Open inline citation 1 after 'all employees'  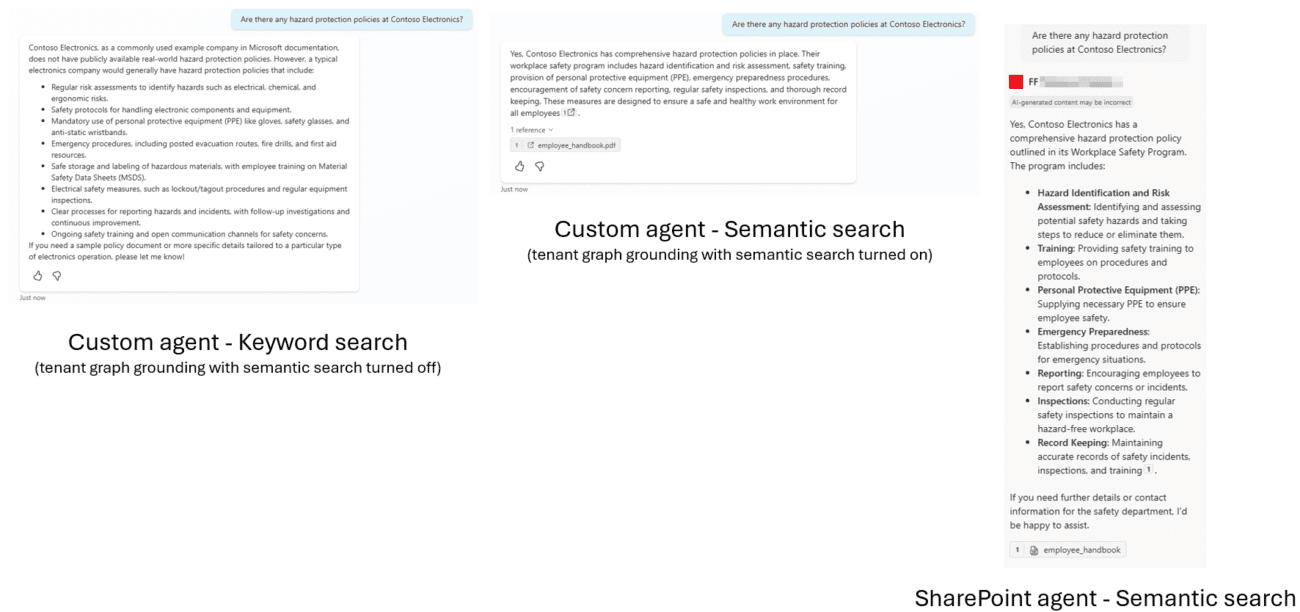coord(570,113)
